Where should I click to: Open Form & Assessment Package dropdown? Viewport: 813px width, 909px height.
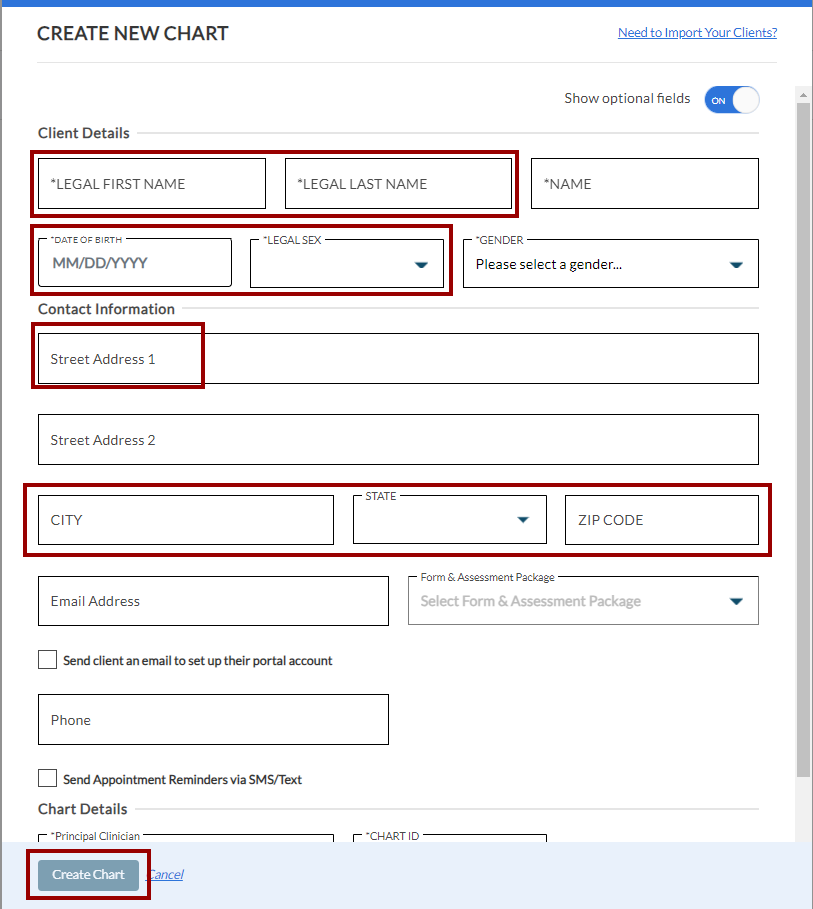(582, 601)
